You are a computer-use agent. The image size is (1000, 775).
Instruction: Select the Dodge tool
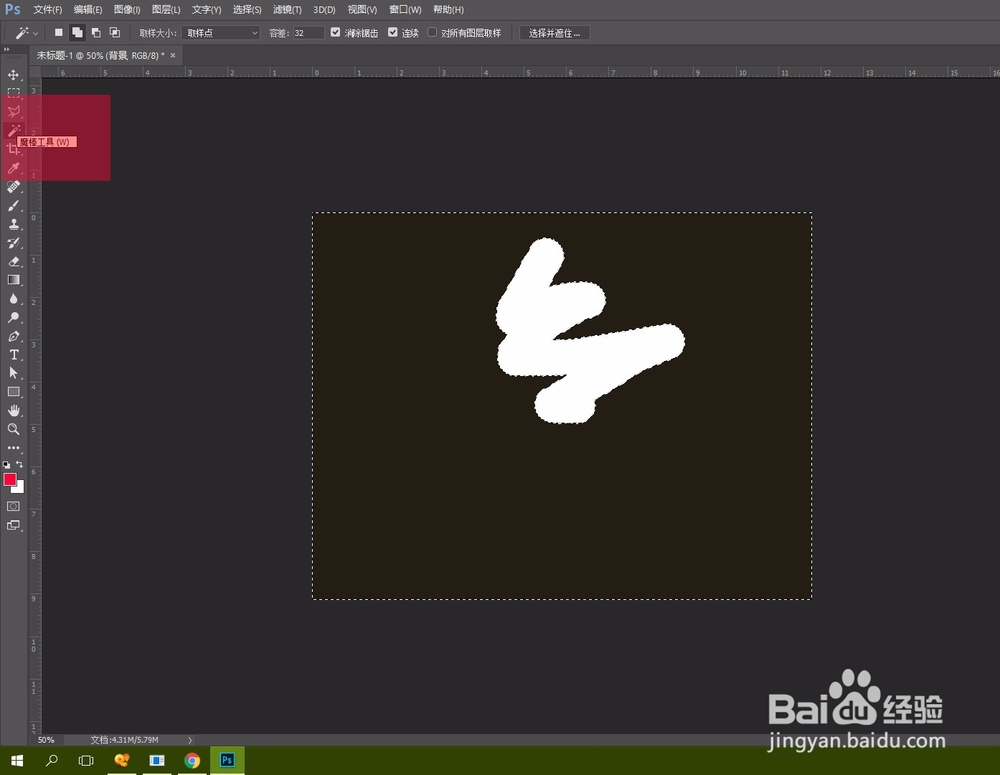pyautogui.click(x=13, y=317)
